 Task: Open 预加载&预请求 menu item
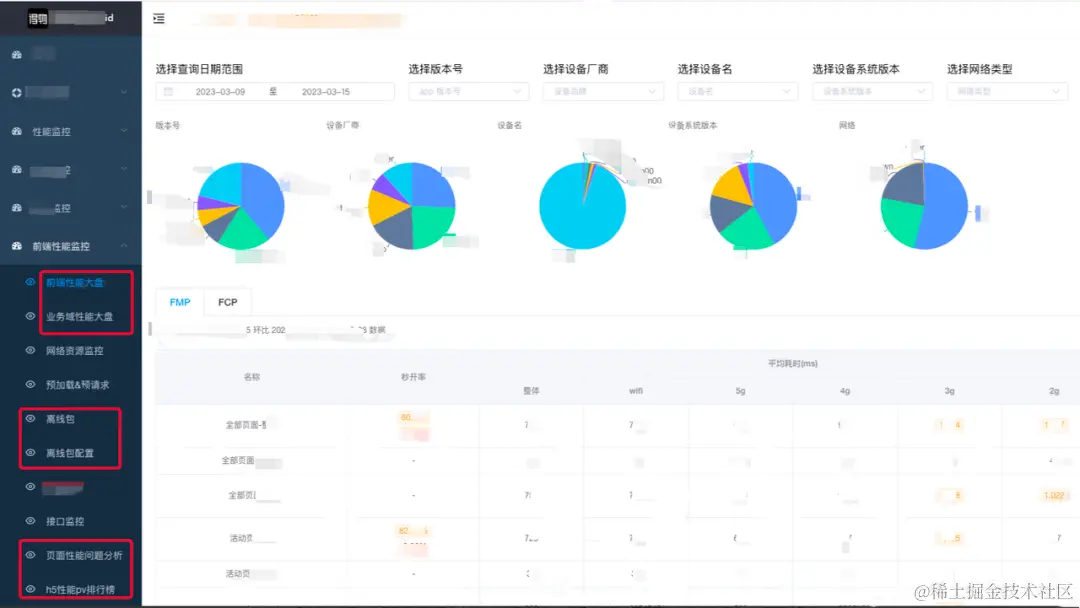(x=77, y=385)
